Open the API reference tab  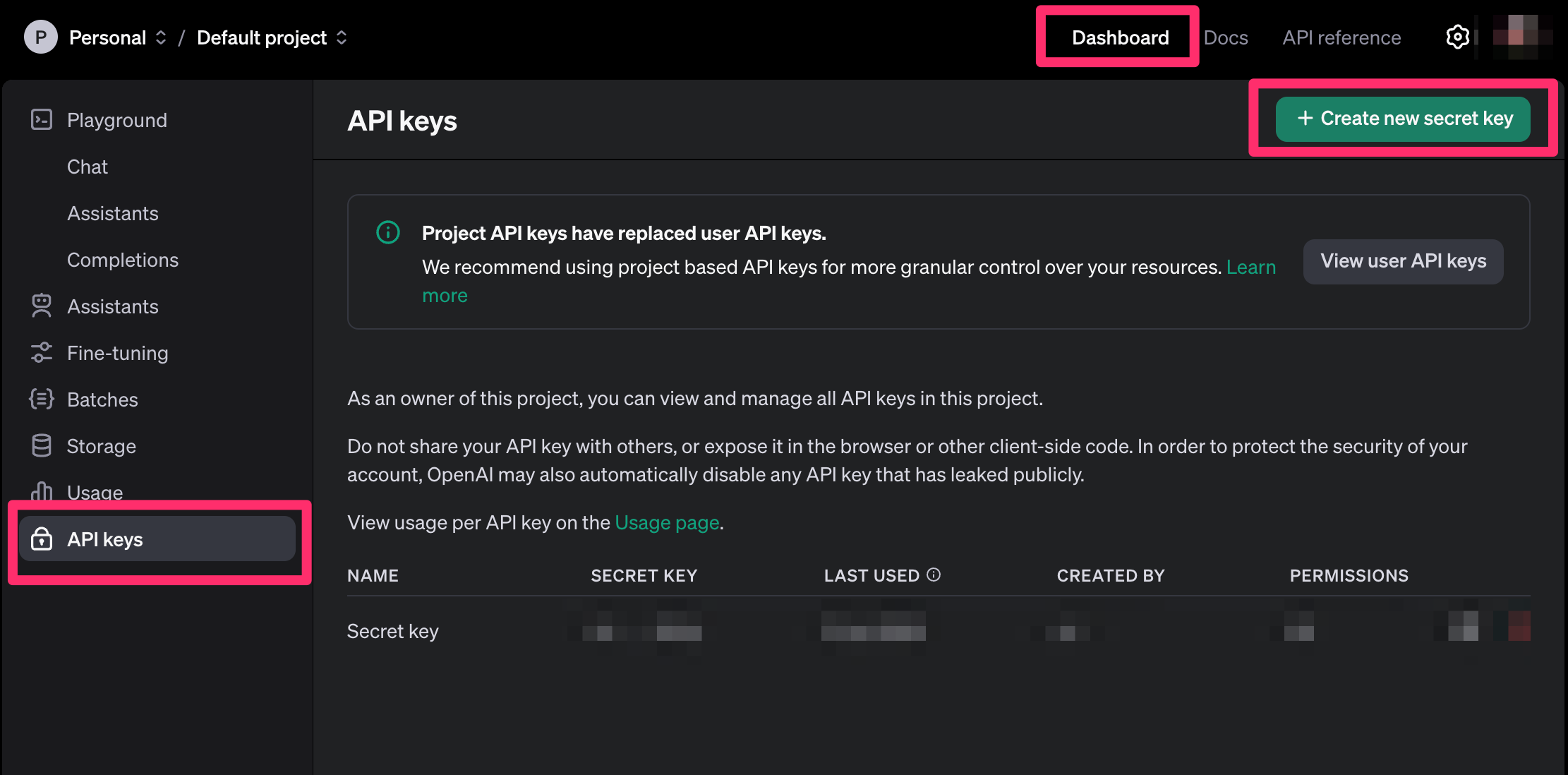coord(1341,37)
